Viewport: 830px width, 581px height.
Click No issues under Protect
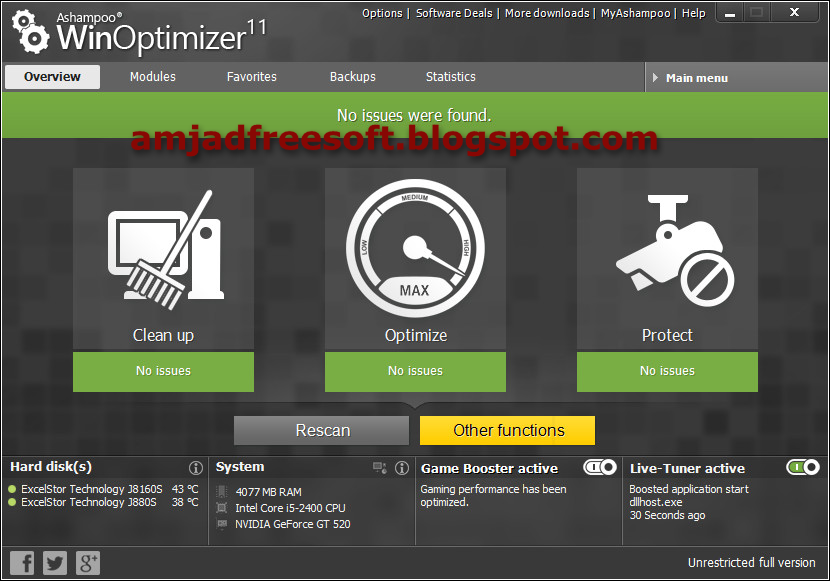(x=667, y=371)
